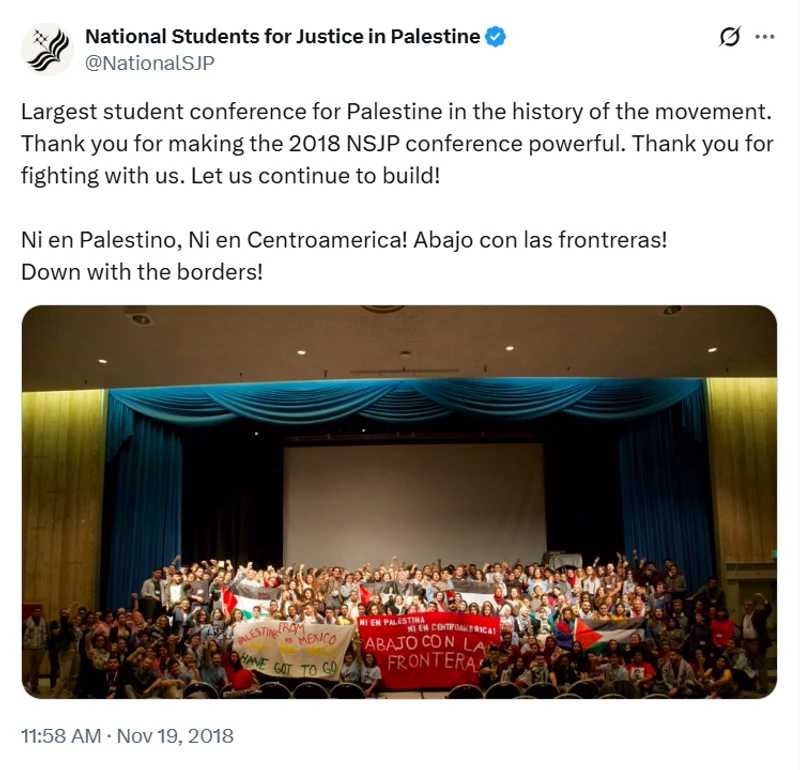The height and width of the screenshot is (770, 800).
Task: Click the white projection screen in photo
Action: pos(414,505)
